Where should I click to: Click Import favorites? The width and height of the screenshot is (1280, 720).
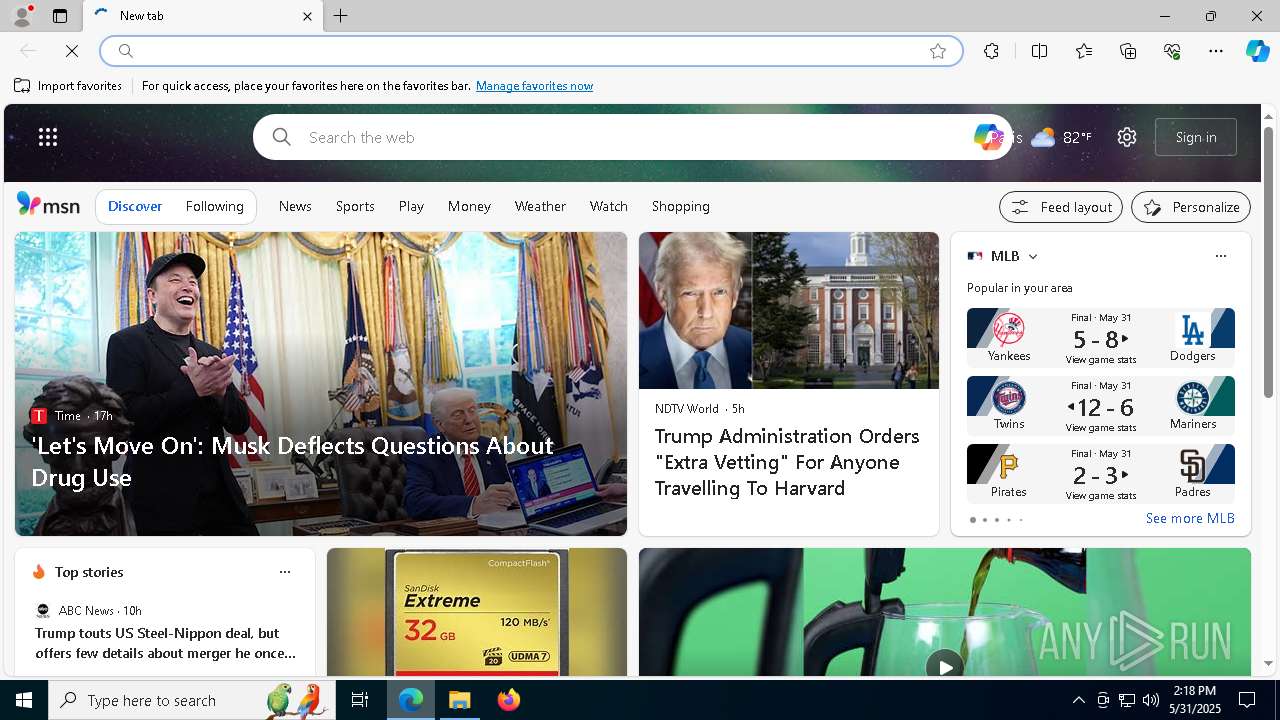[x=68, y=86]
